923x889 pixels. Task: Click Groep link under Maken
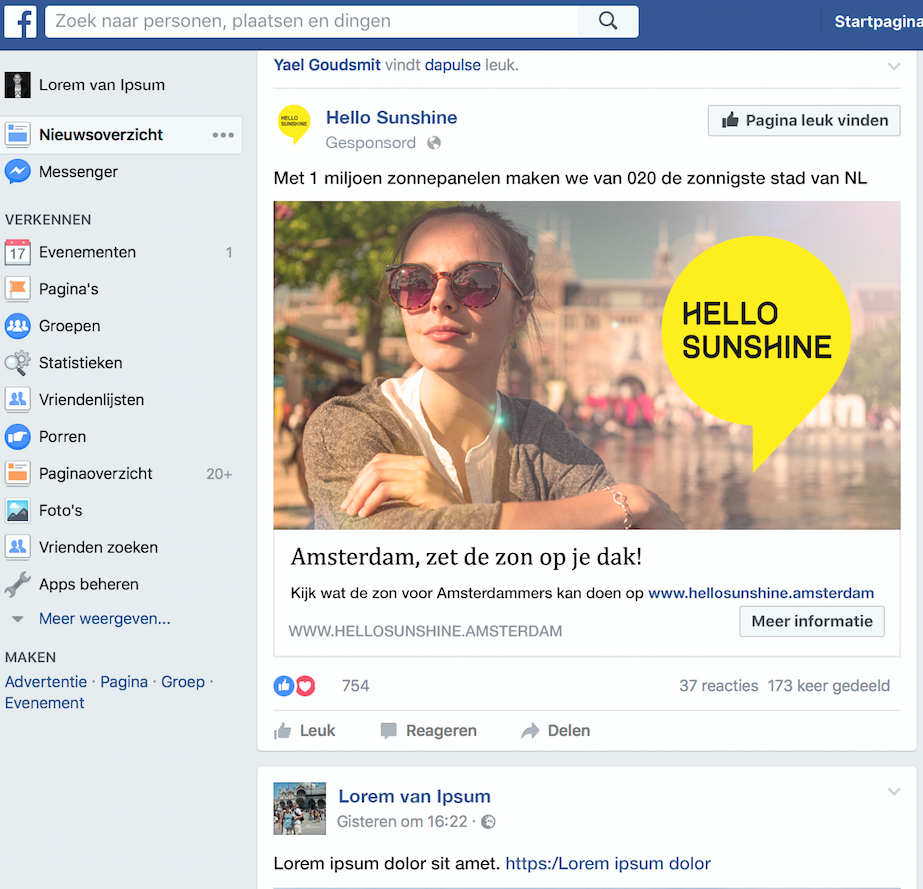[x=183, y=682]
